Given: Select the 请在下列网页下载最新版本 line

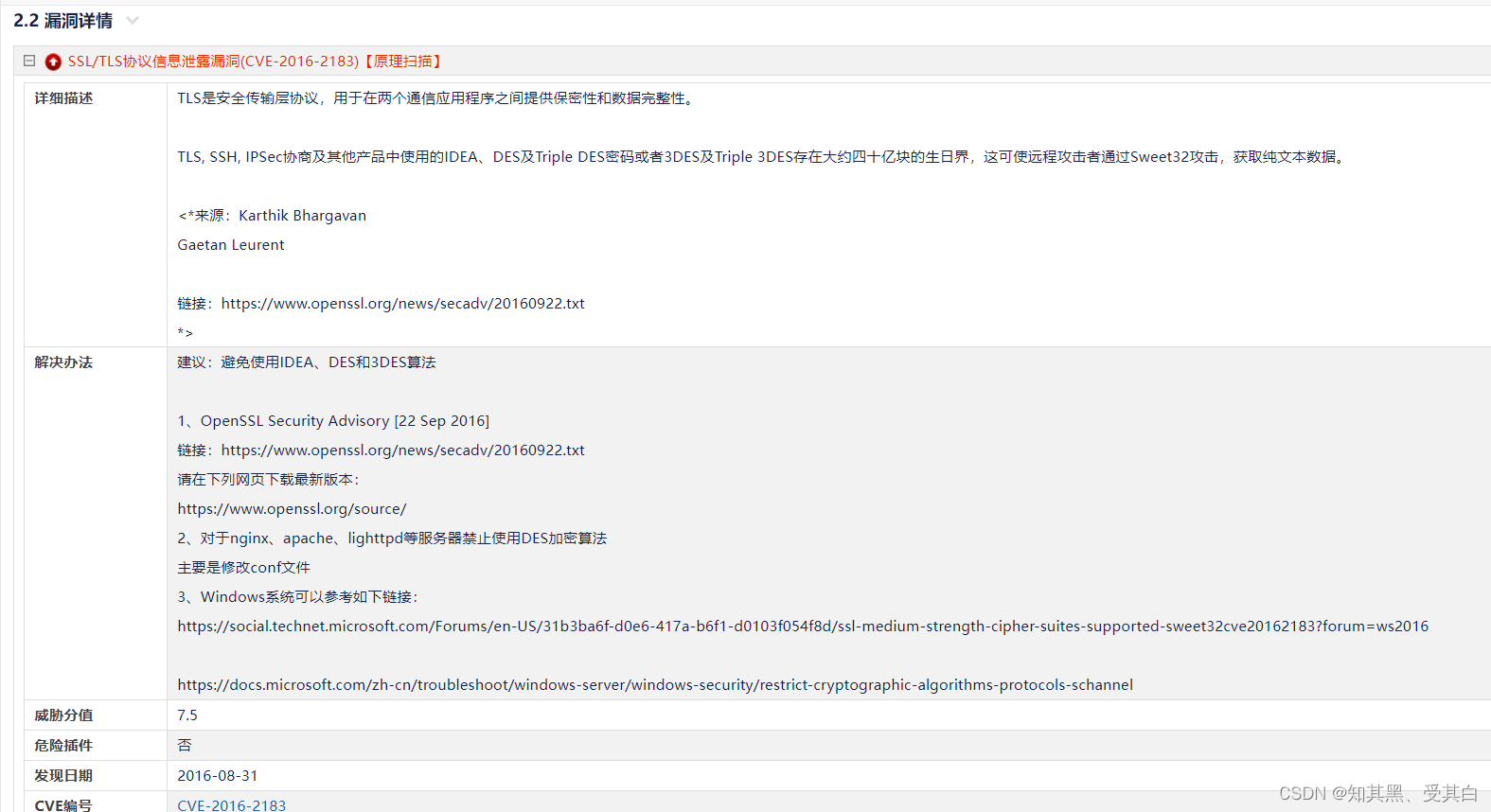Looking at the screenshot, I should (268, 480).
